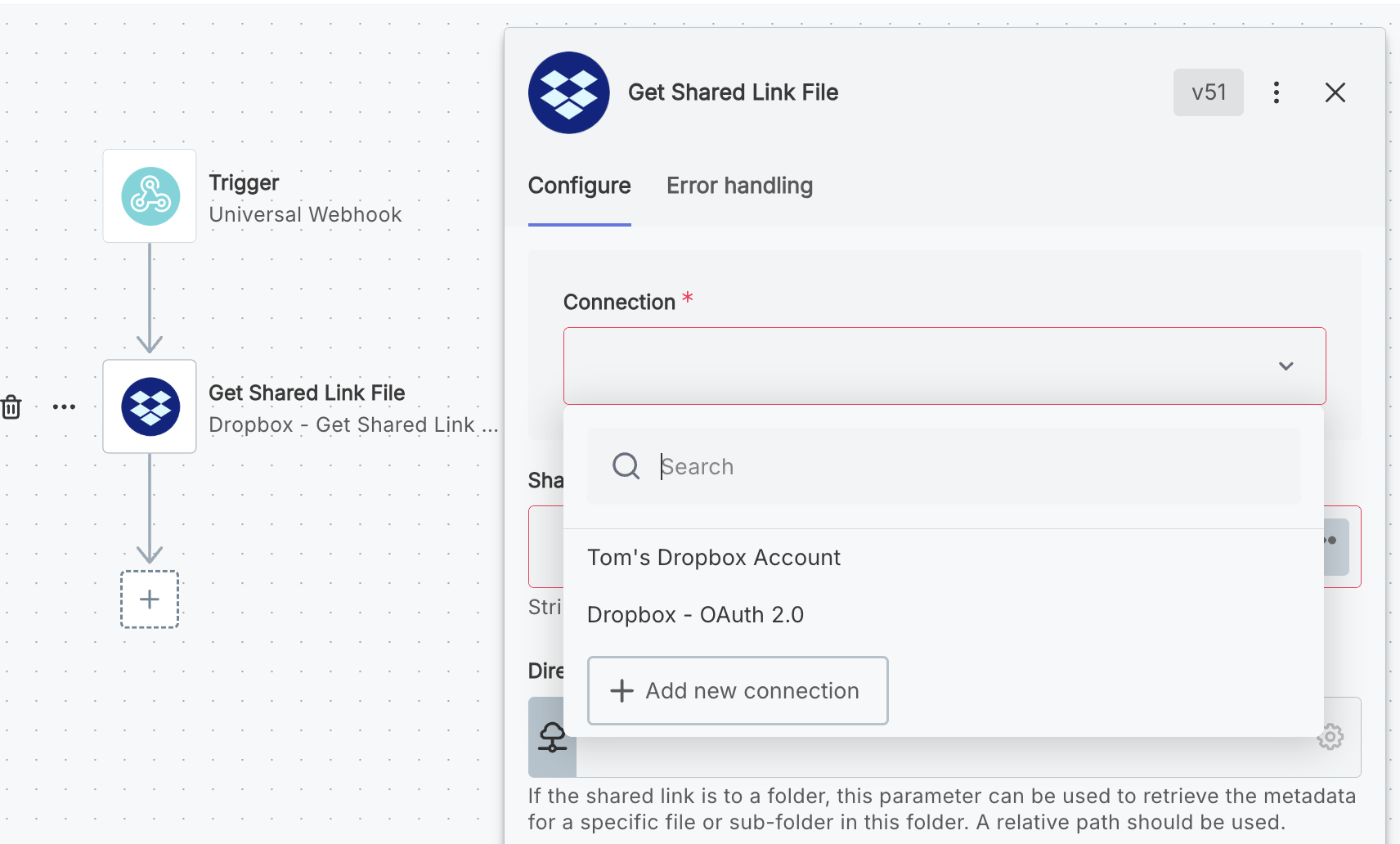Image resolution: width=1400 pixels, height=844 pixels.
Task: Open the ellipsis options next to the step
Action: click(x=65, y=406)
